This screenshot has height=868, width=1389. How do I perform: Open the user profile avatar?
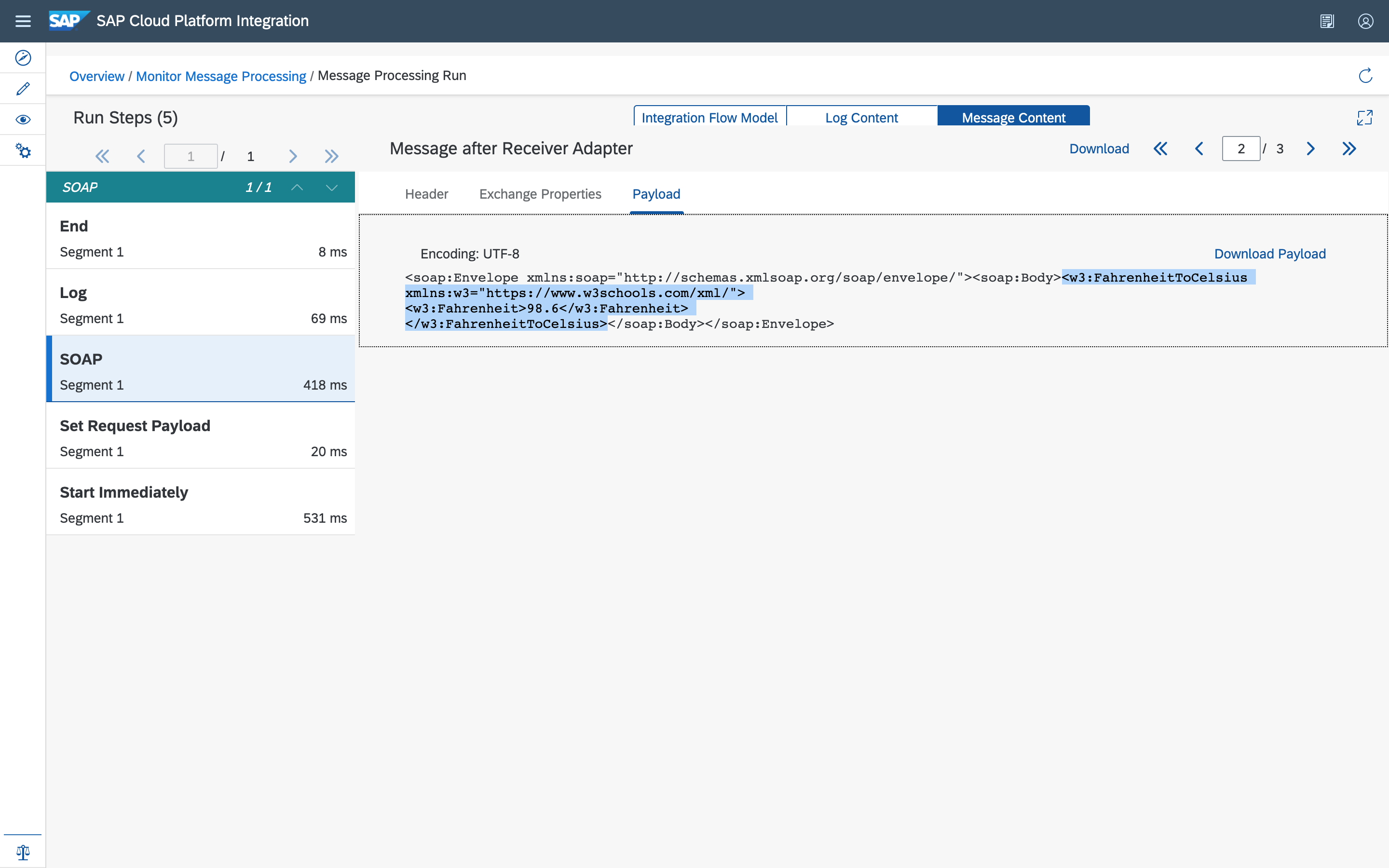pos(1365,21)
